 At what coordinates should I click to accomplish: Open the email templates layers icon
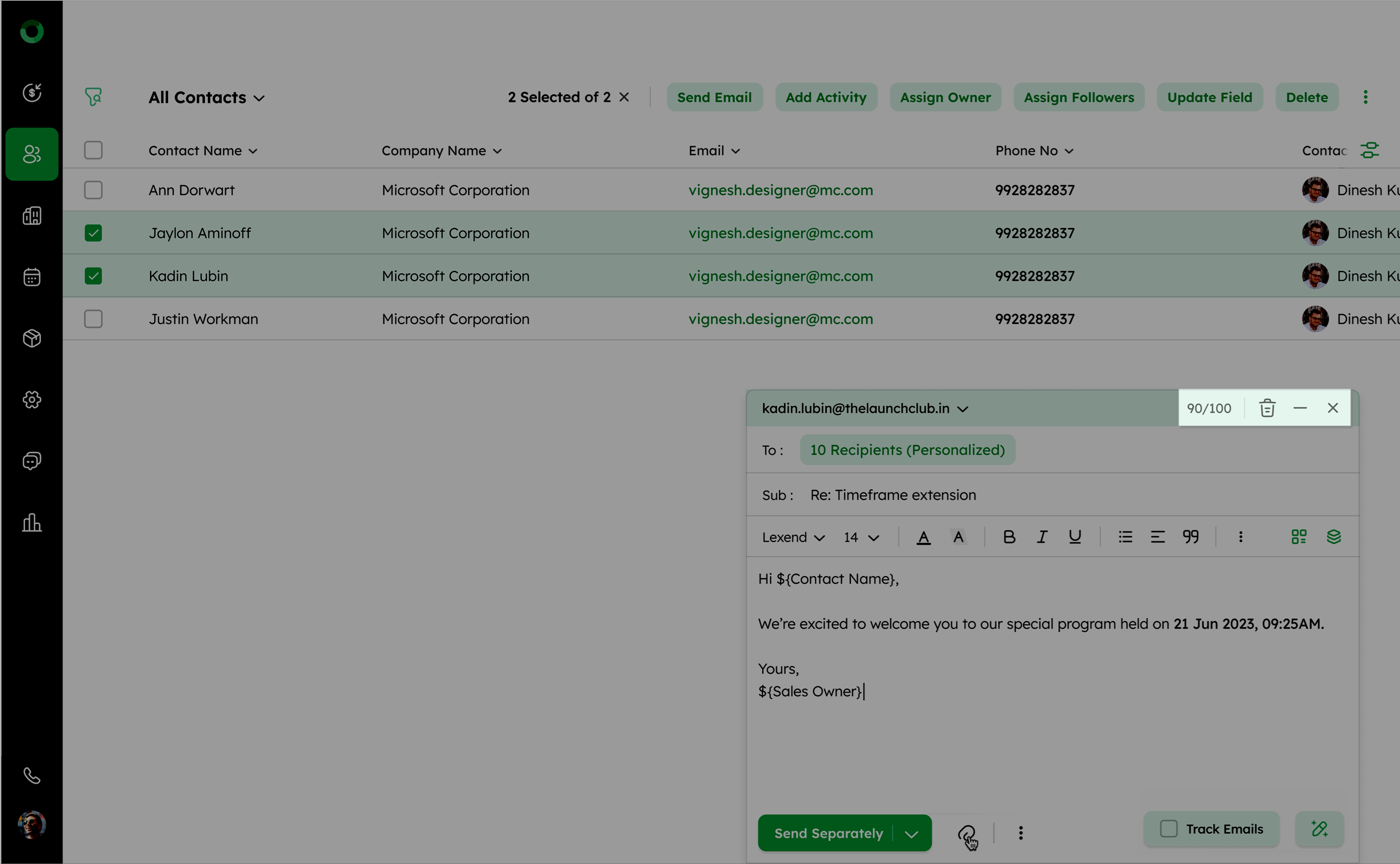(x=1333, y=537)
